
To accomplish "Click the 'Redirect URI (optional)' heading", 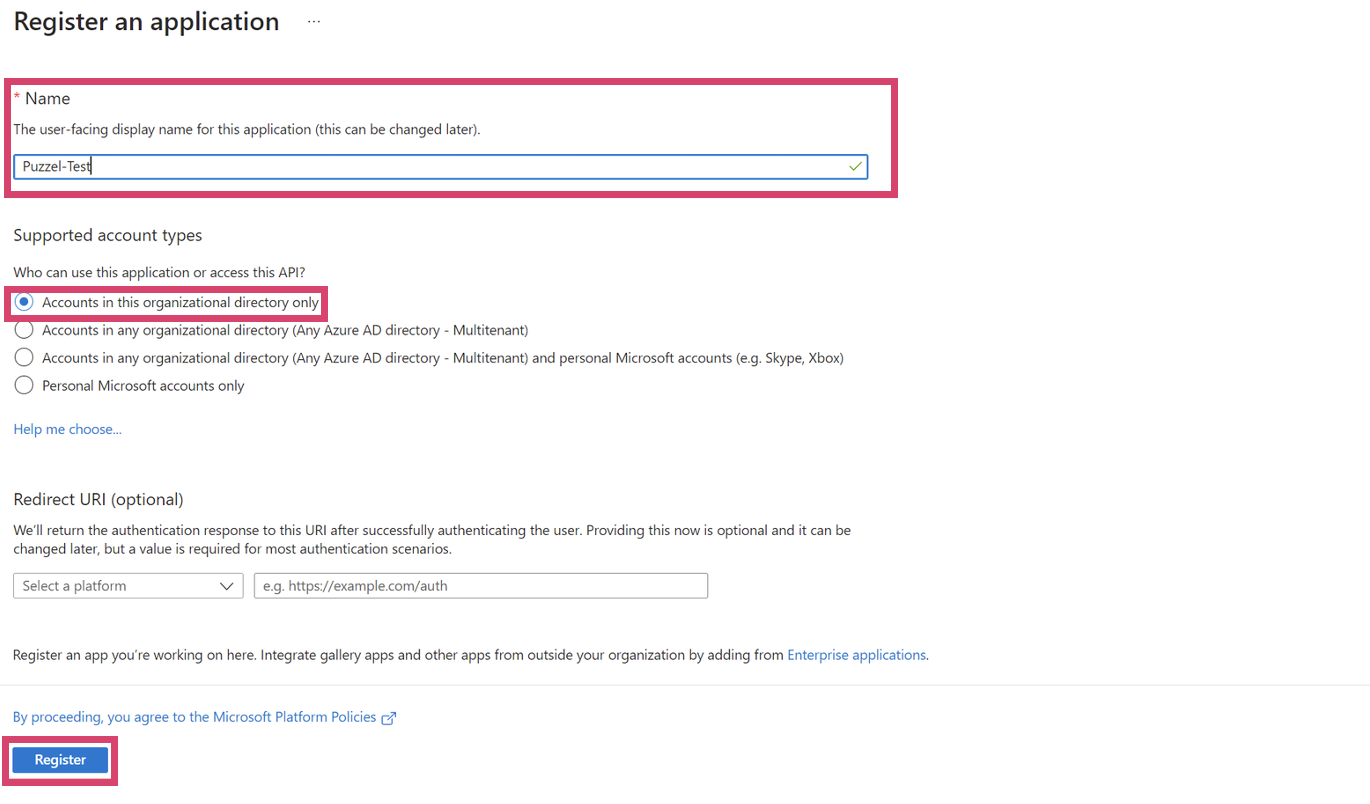I will [98, 499].
